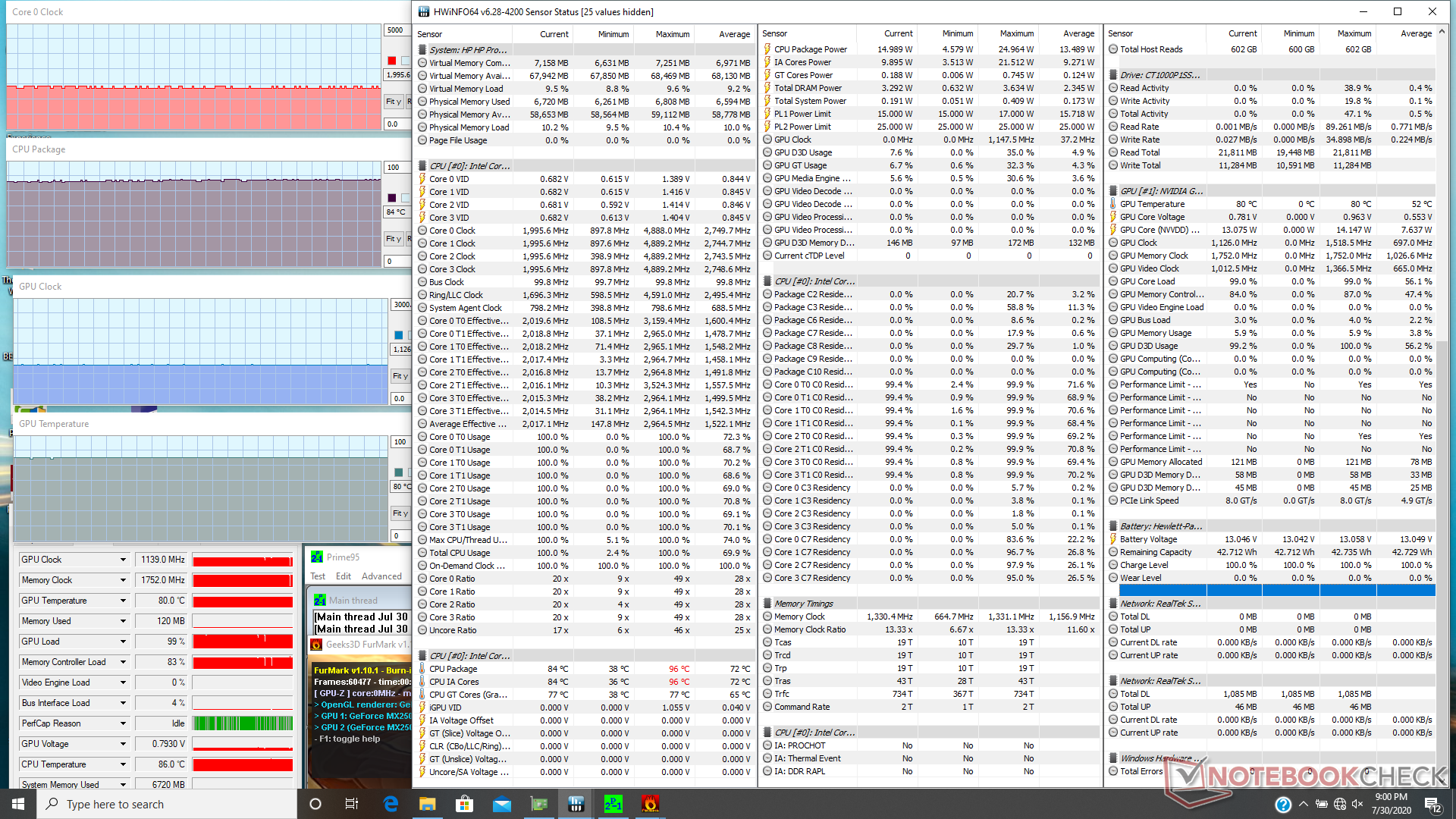Open the Microsoft Edge taskbar icon
The height and width of the screenshot is (819, 1456).
click(391, 804)
